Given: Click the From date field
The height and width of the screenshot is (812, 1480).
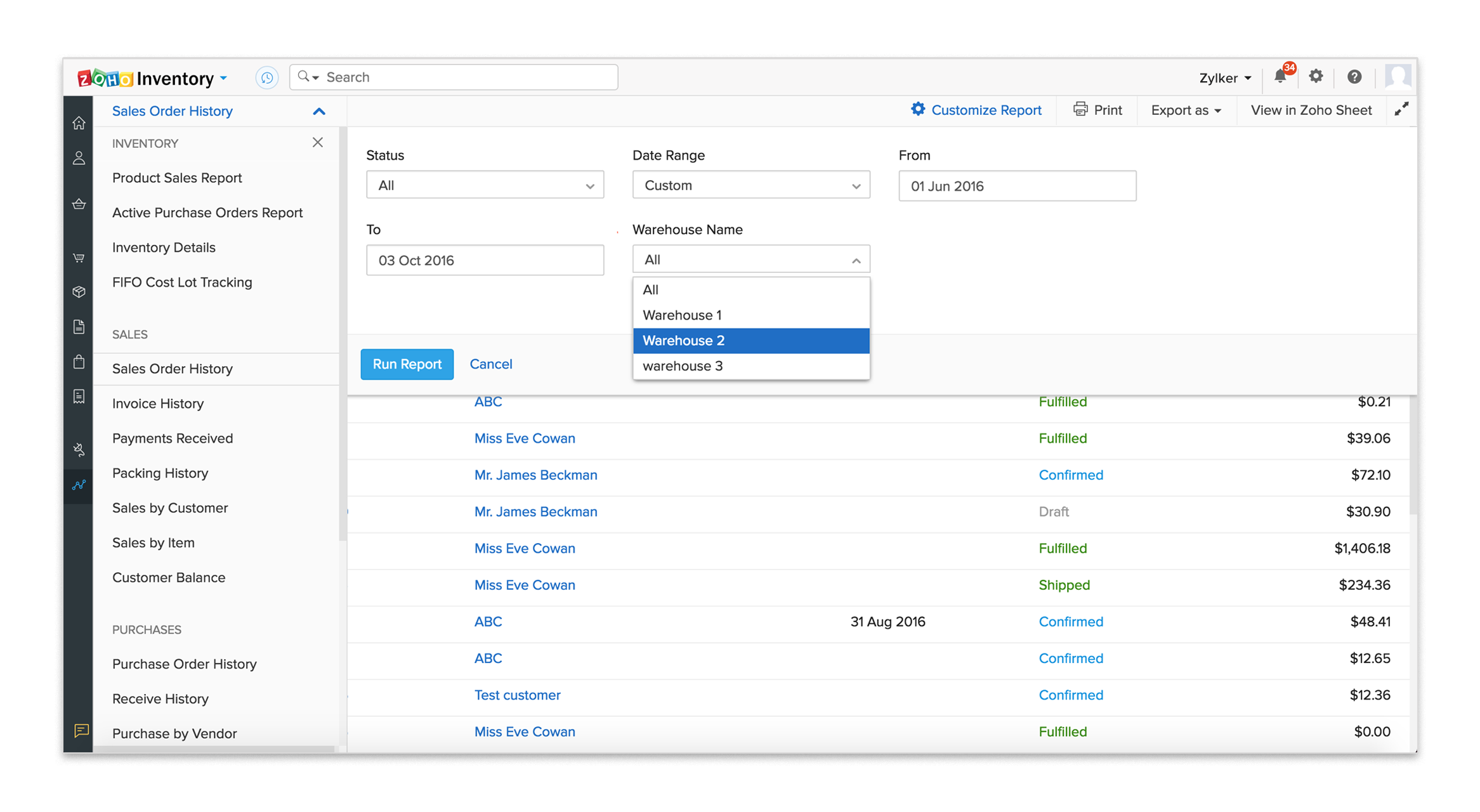Looking at the screenshot, I should (x=1017, y=186).
